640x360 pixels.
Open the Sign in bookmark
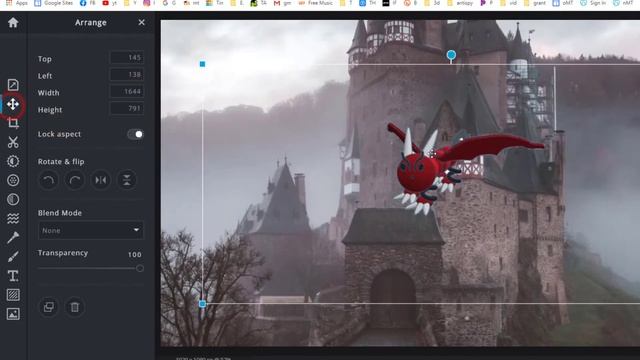[x=593, y=3]
